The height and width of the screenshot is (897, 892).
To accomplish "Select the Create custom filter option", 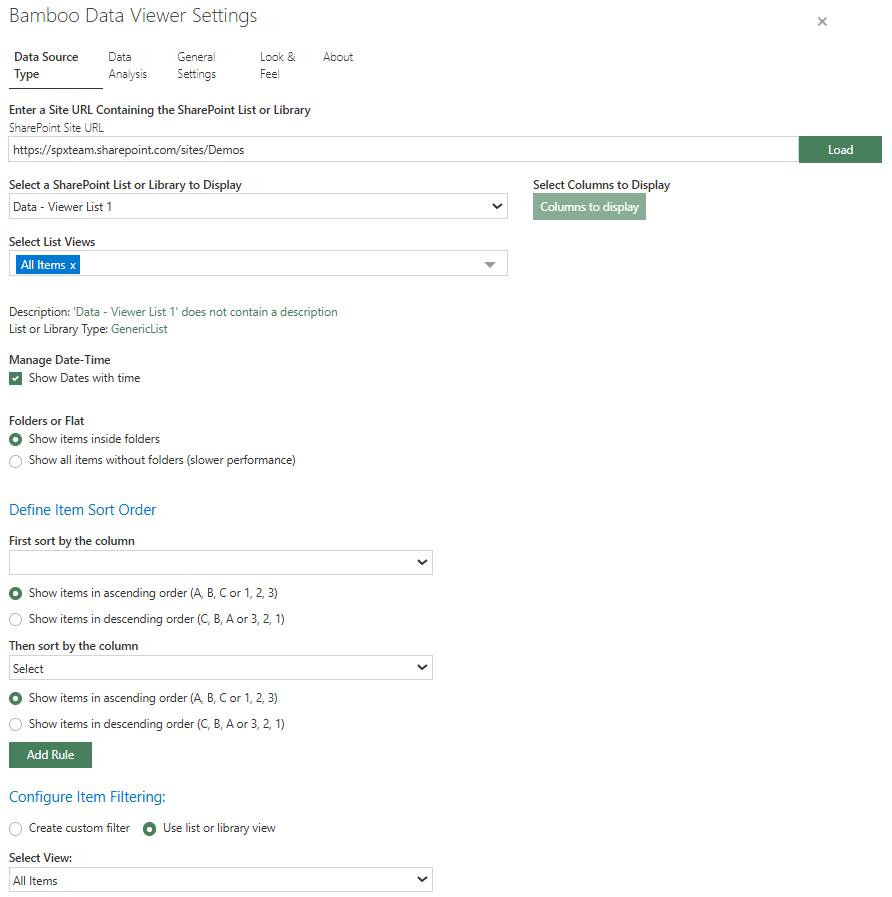I will point(16,829).
